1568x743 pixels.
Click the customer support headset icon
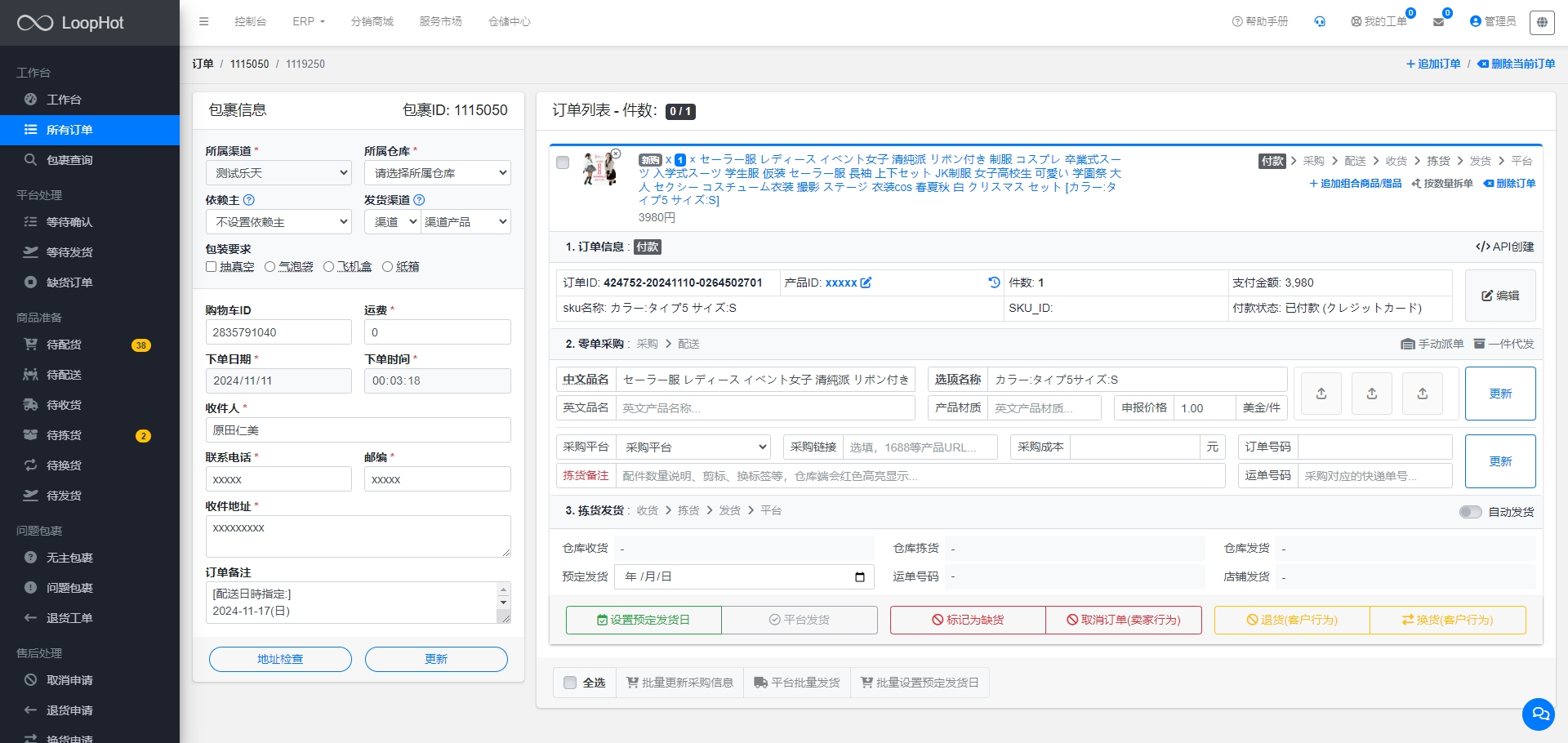tap(1320, 22)
